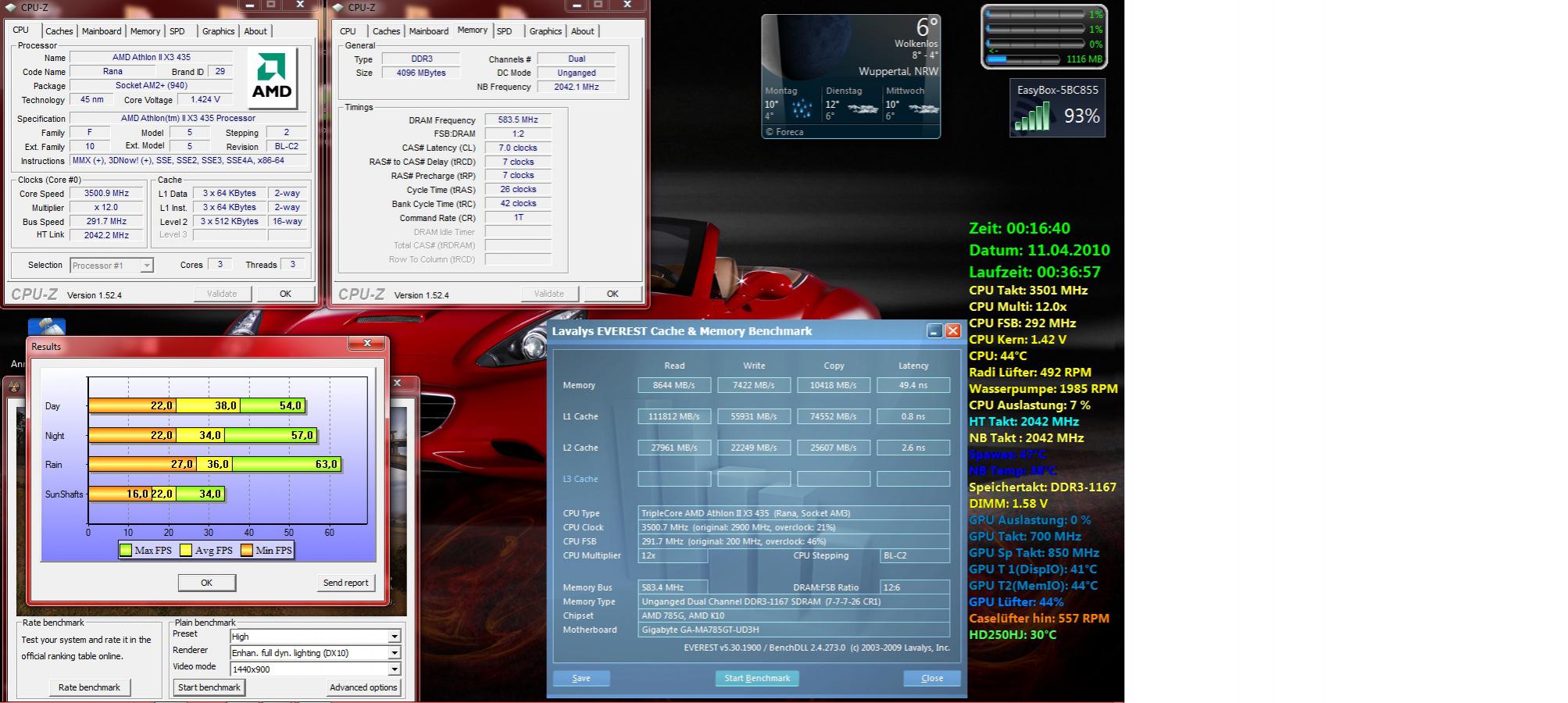
Task: Switch to Memory tab in CPU-Z processor window
Action: [145, 31]
